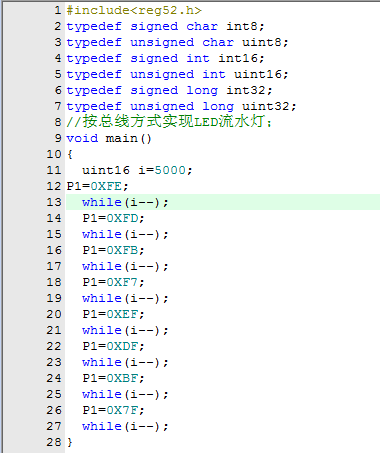
Task: Click the highlighted while(i--); on line 13
Action: click(125, 202)
